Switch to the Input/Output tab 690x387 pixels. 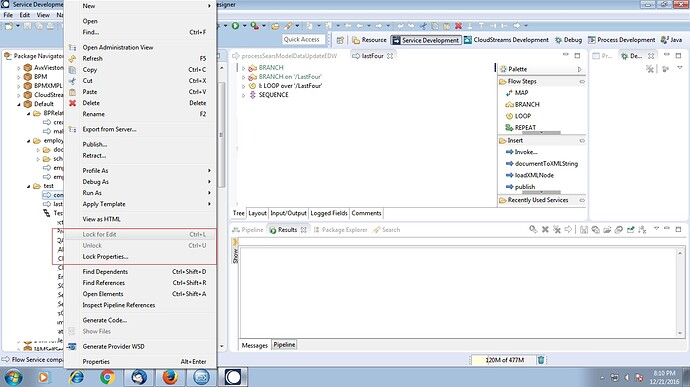(x=288, y=213)
